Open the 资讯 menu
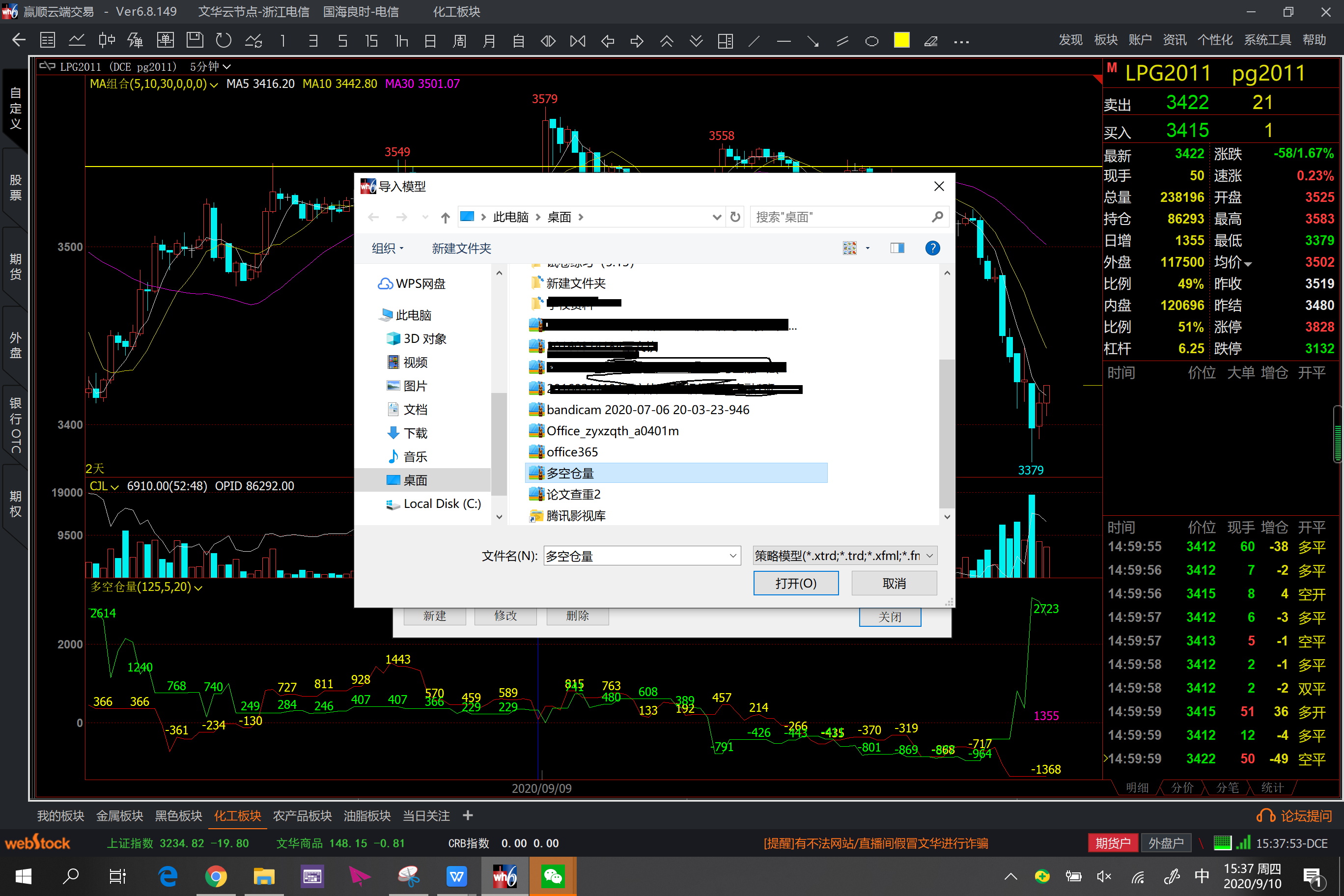The height and width of the screenshot is (896, 1344). [1175, 40]
